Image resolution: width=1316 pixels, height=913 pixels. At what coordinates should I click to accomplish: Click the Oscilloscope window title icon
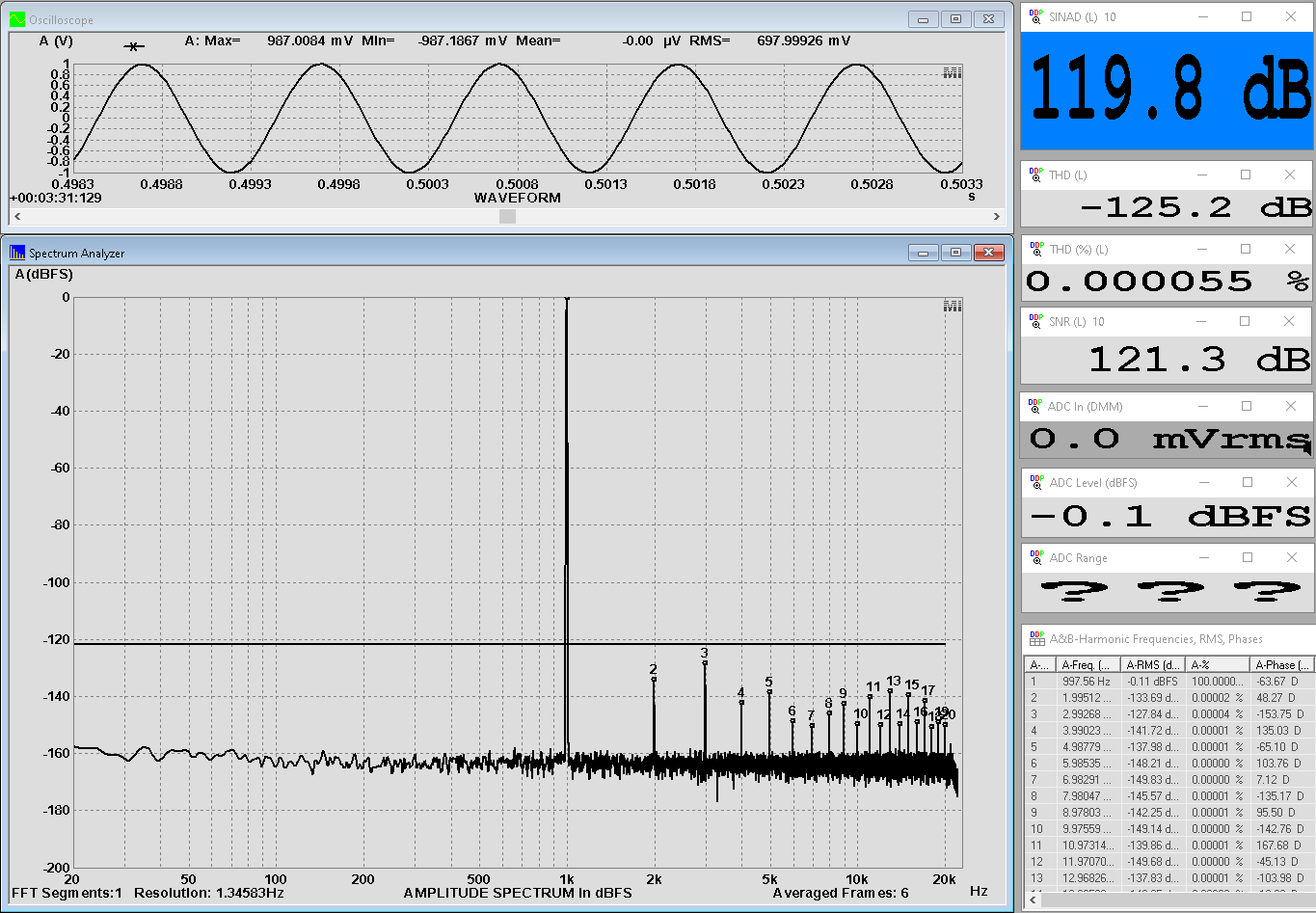point(16,19)
